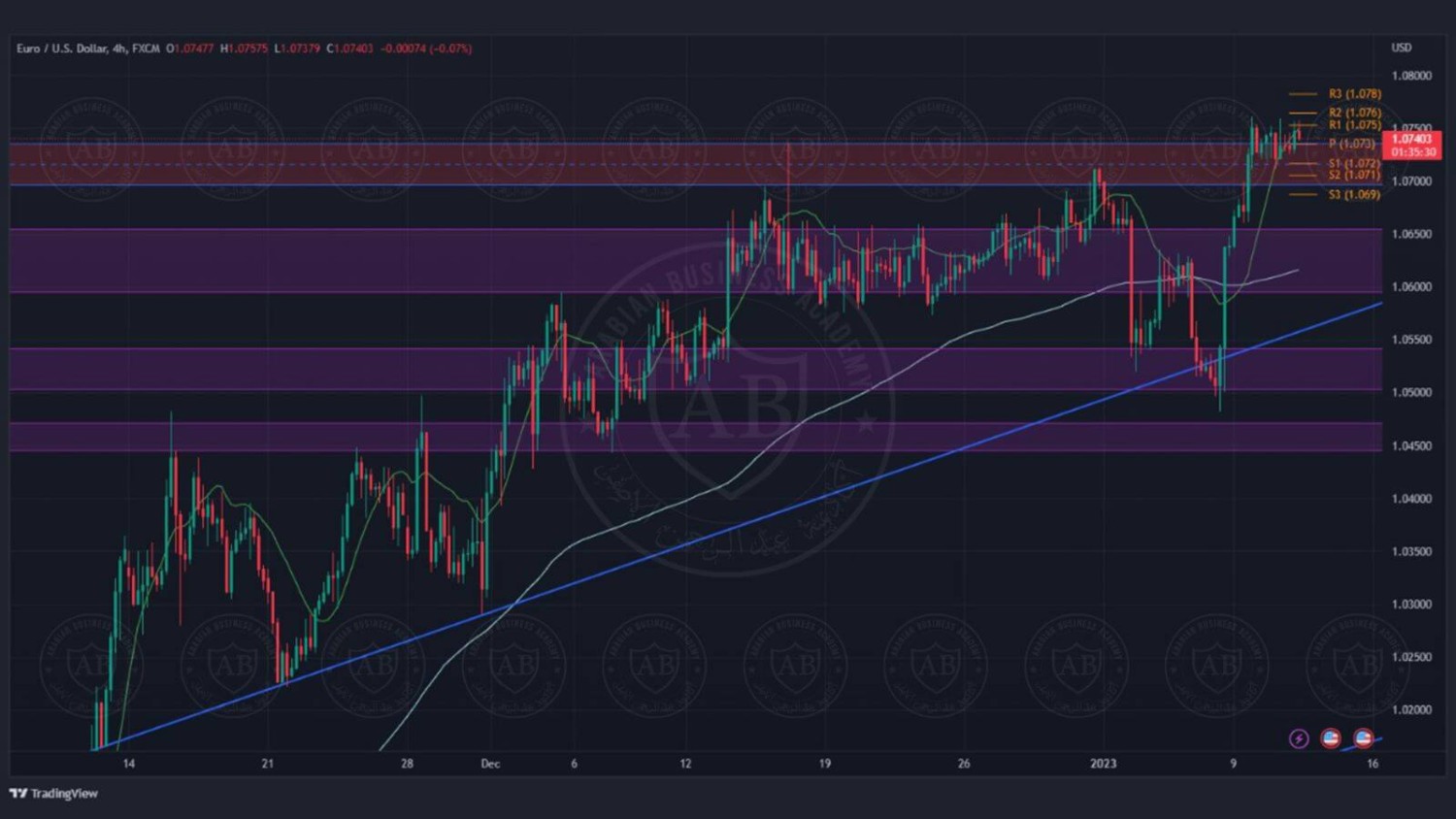Click the 1.05500 price axis label
The image size is (1456, 819).
(x=1411, y=340)
